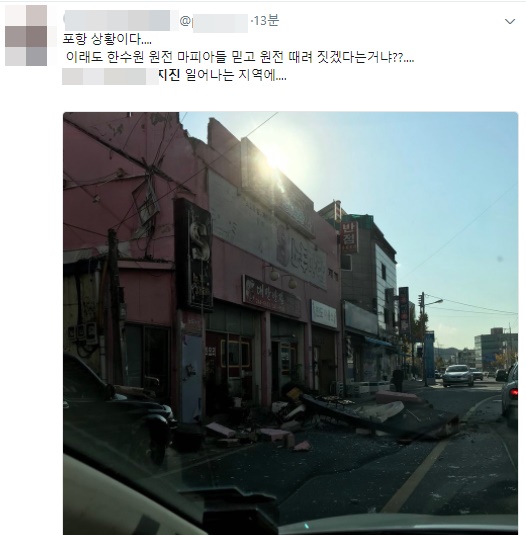This screenshot has height=535, width=526.
Task: Open the author's blurred display name
Action: (x=117, y=21)
